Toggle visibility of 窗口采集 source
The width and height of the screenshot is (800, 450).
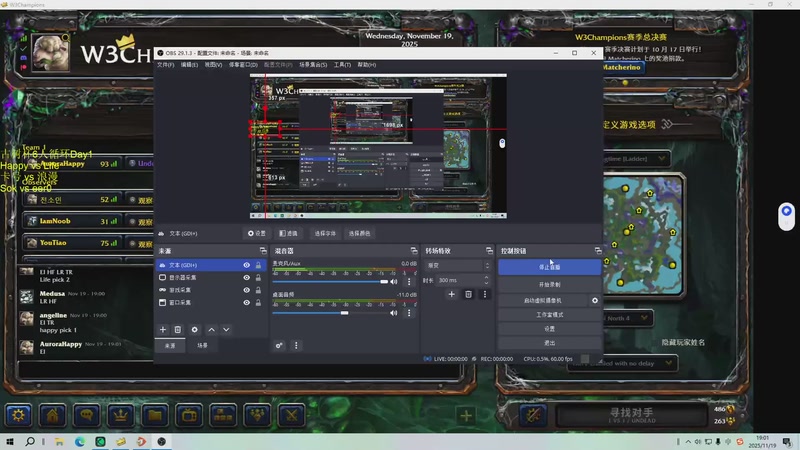246,303
